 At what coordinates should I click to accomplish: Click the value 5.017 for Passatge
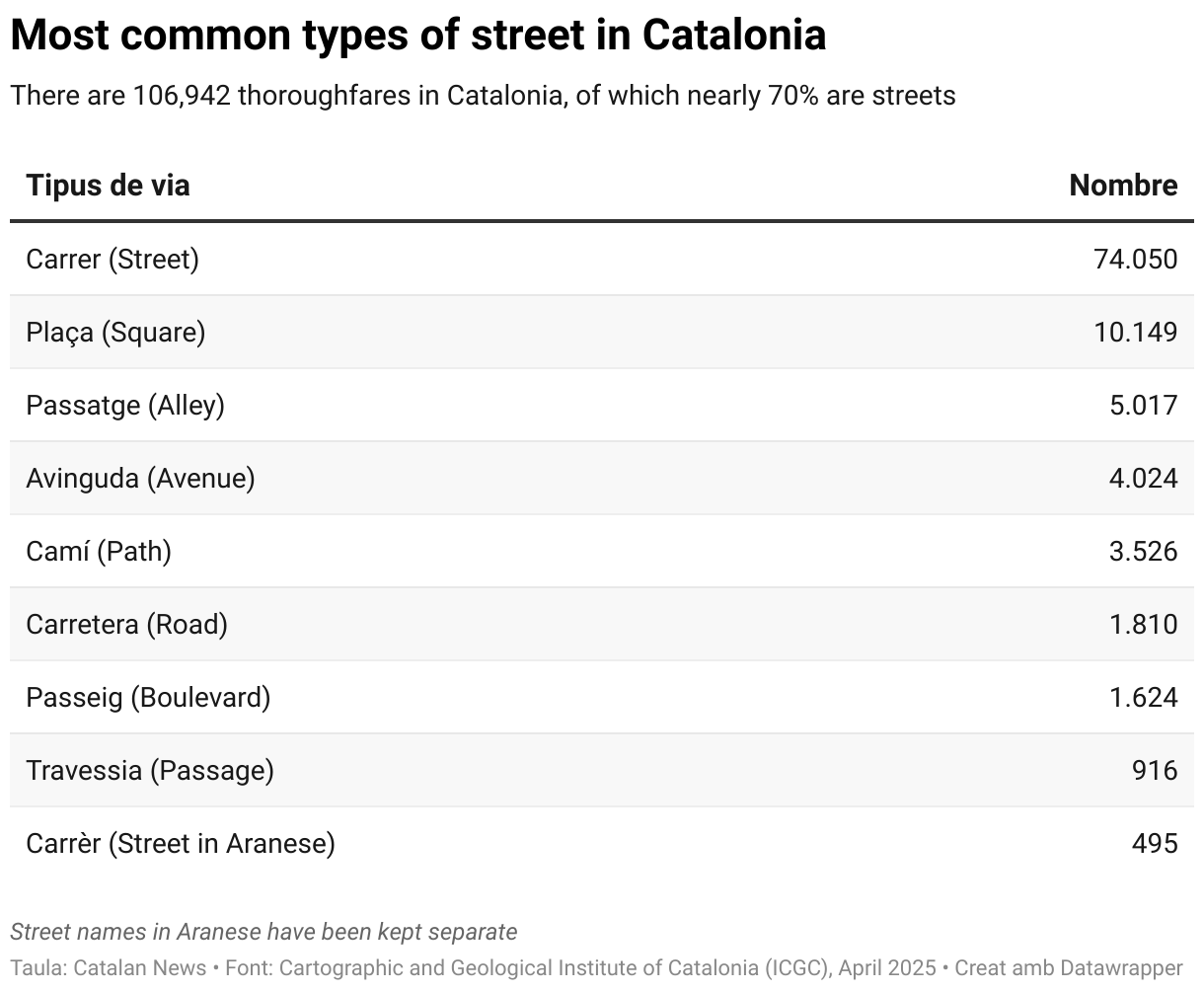click(x=1143, y=405)
